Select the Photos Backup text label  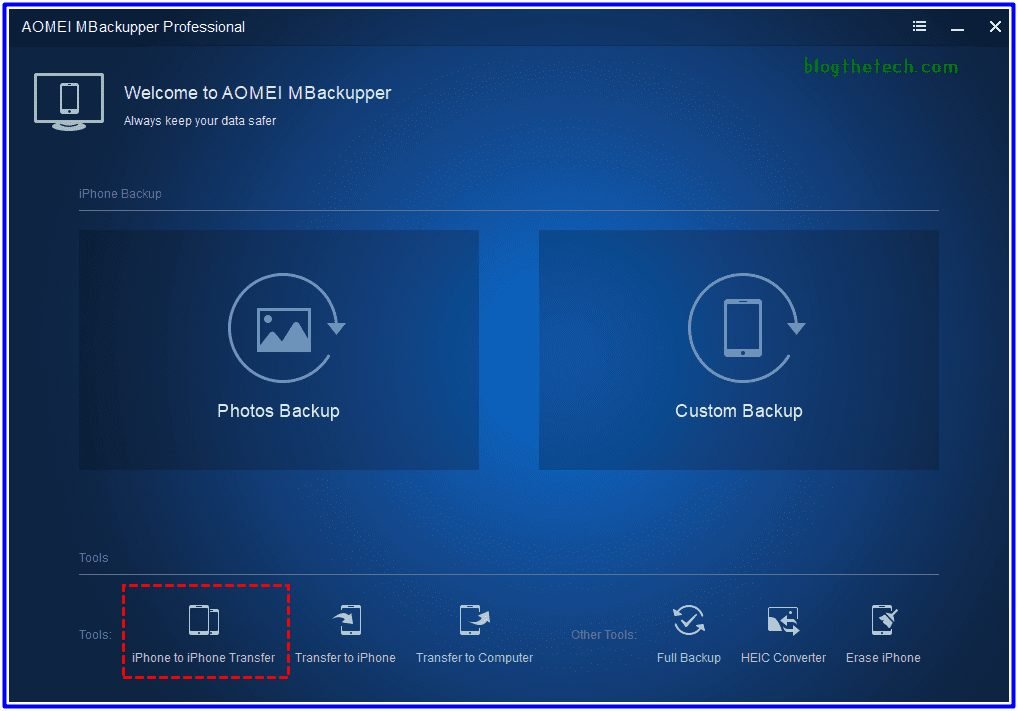click(278, 411)
